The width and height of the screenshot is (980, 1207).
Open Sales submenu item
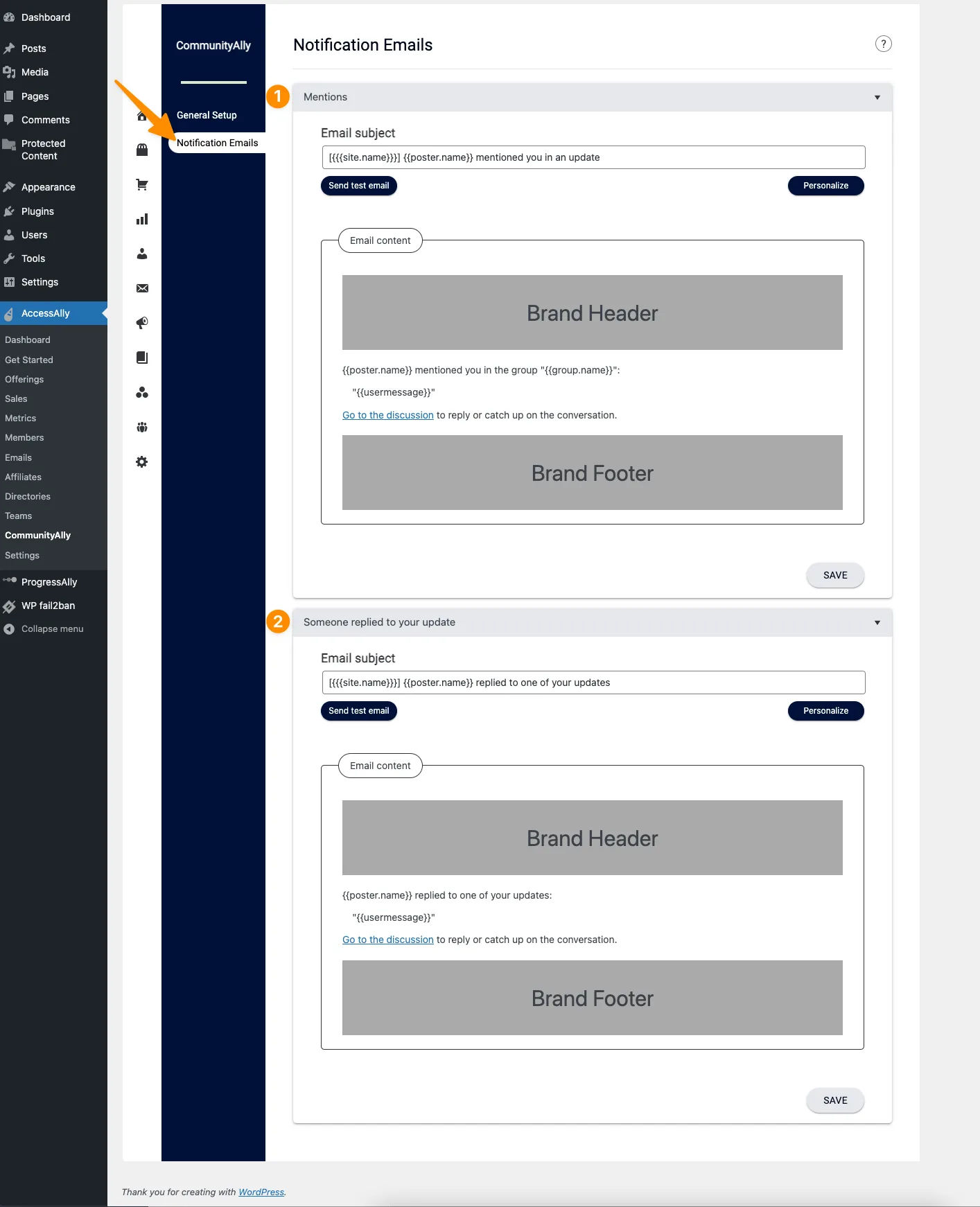coord(16,399)
